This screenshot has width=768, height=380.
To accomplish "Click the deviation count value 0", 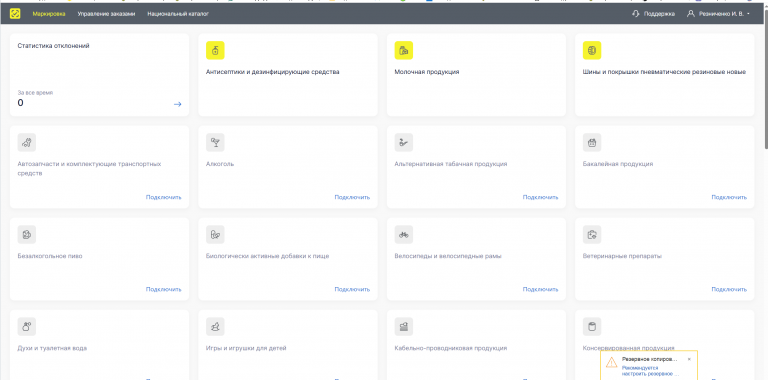I will click(x=21, y=103).
